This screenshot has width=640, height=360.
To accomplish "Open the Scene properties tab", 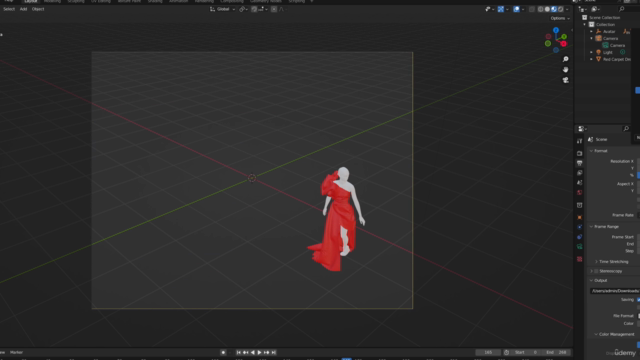I will coord(580,183).
